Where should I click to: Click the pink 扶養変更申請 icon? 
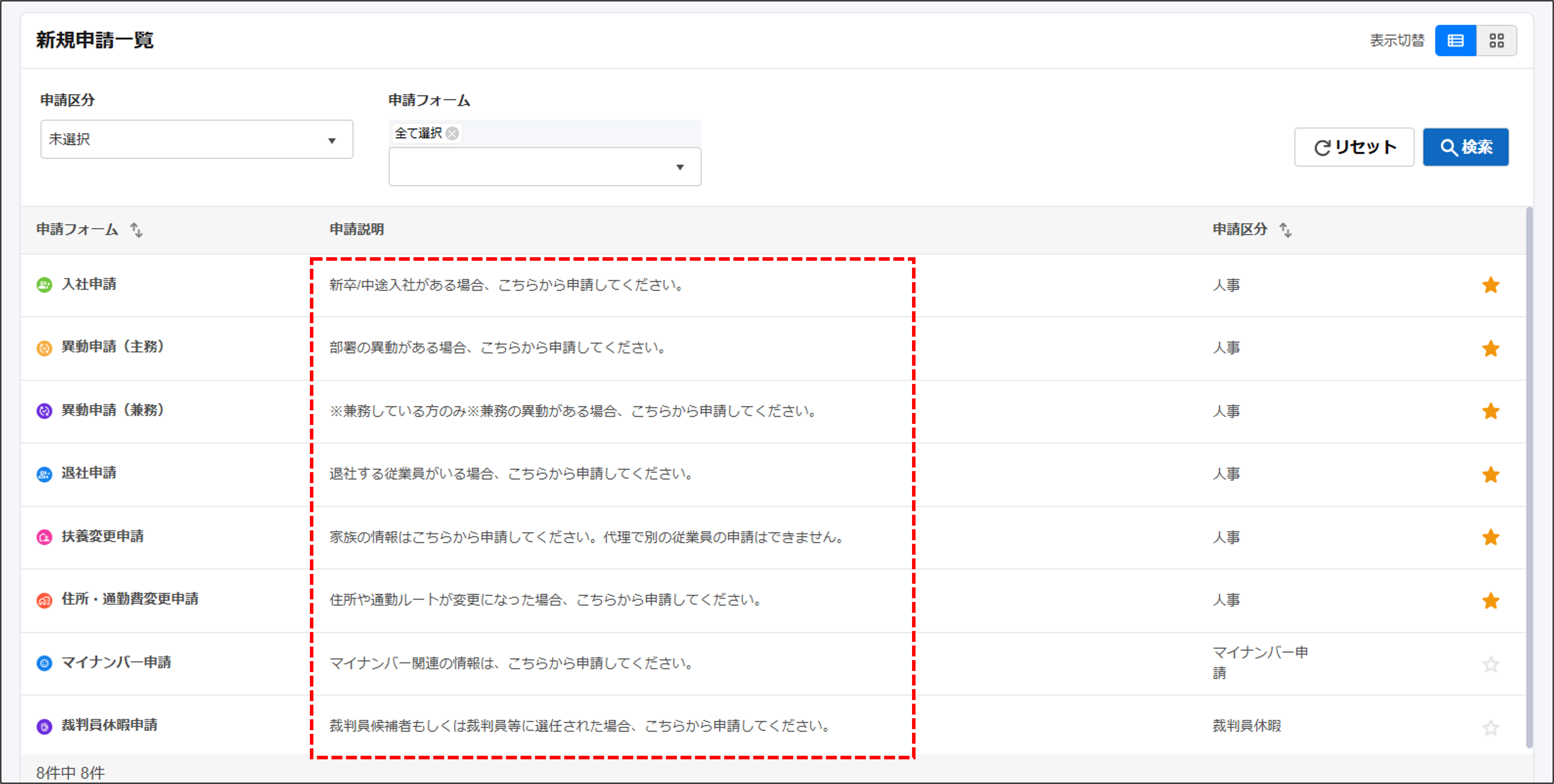44,537
